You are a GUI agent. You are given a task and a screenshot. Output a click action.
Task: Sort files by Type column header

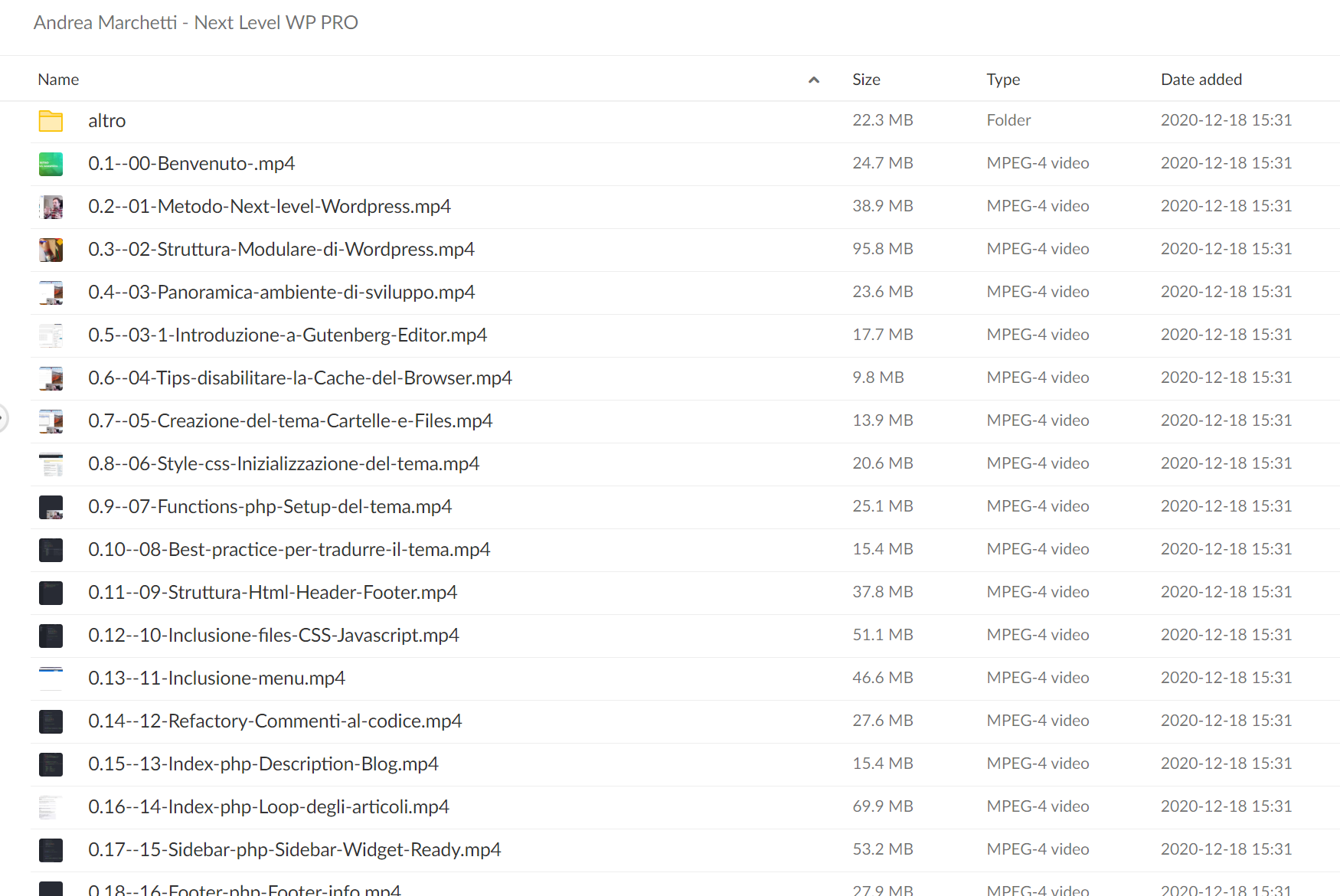[x=1003, y=80]
